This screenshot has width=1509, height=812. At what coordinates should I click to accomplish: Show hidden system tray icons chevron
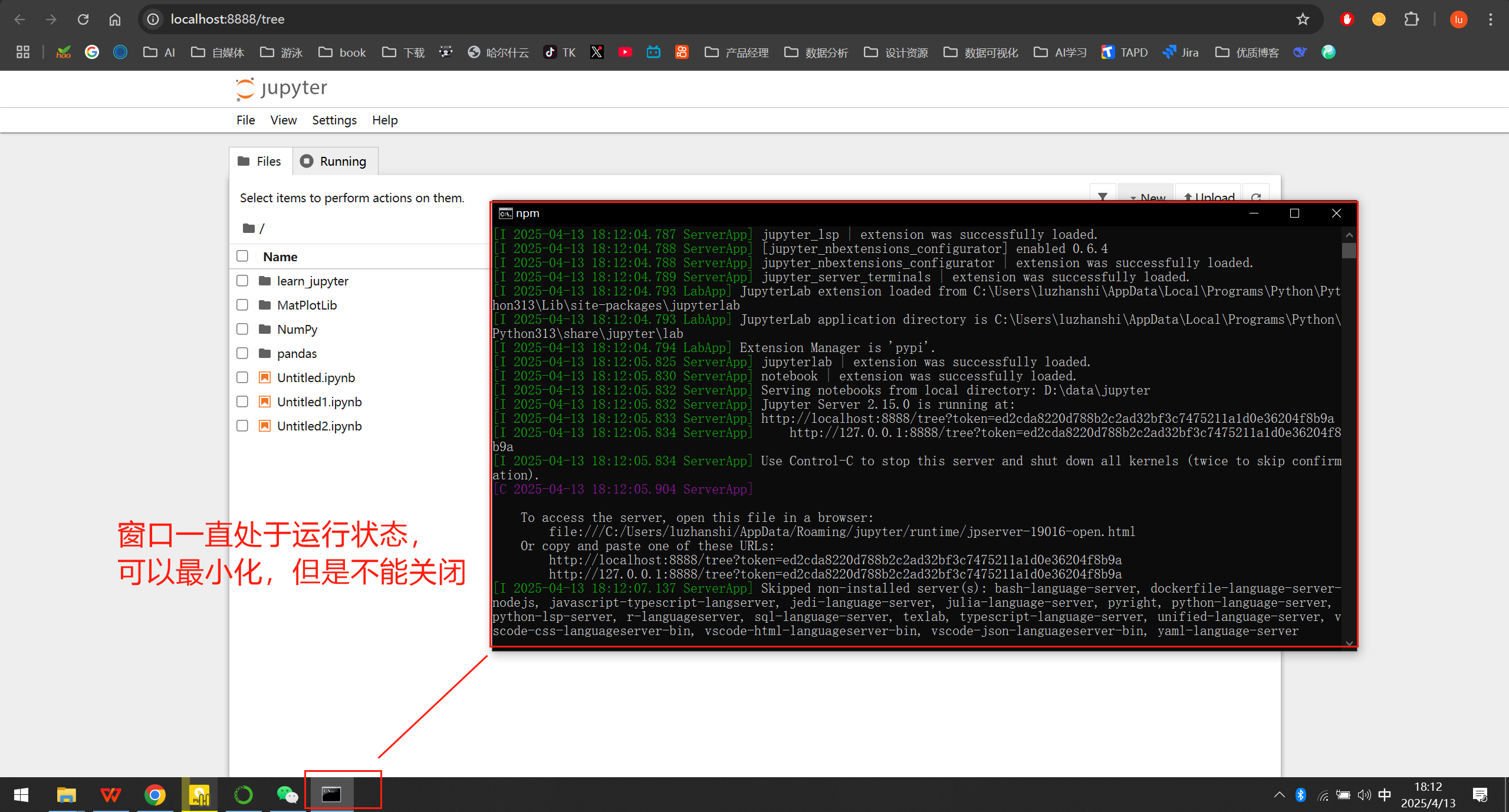[x=1279, y=794]
